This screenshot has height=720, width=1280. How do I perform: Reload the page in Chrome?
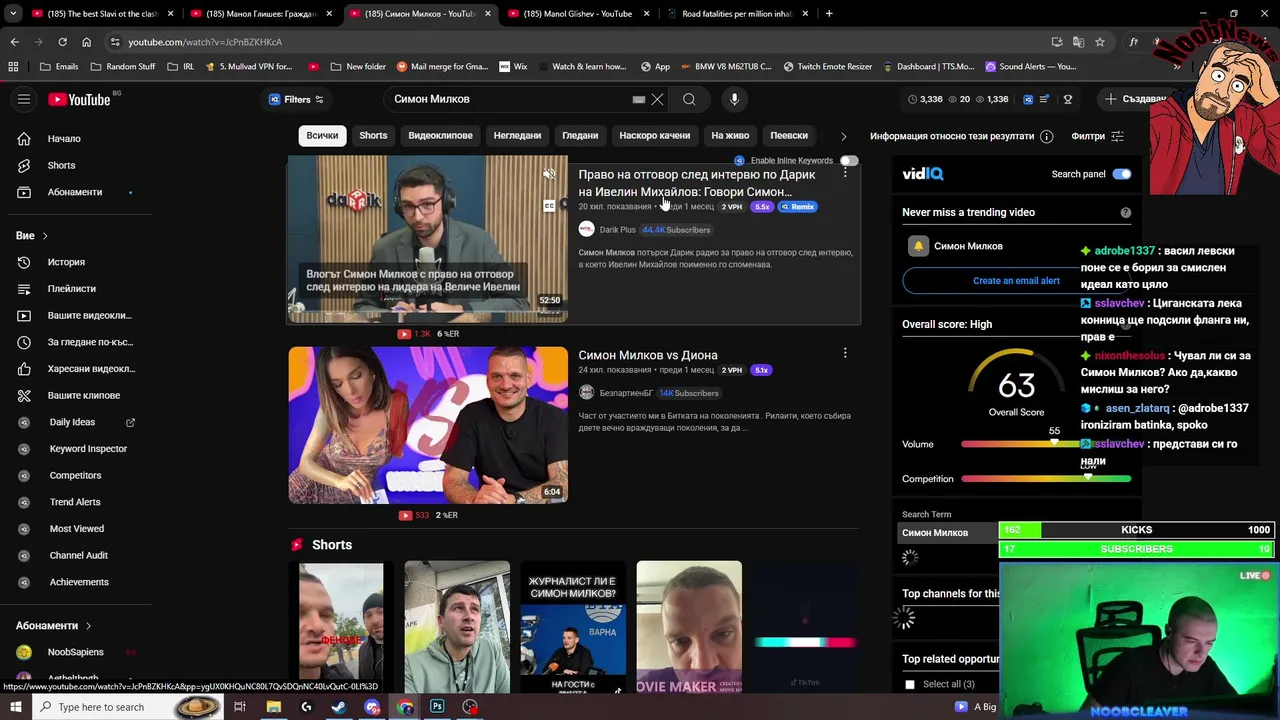point(62,42)
